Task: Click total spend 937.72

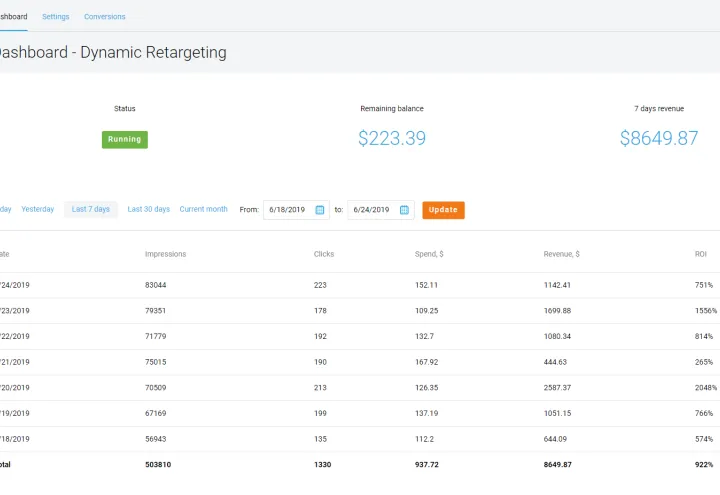Action: click(x=427, y=465)
